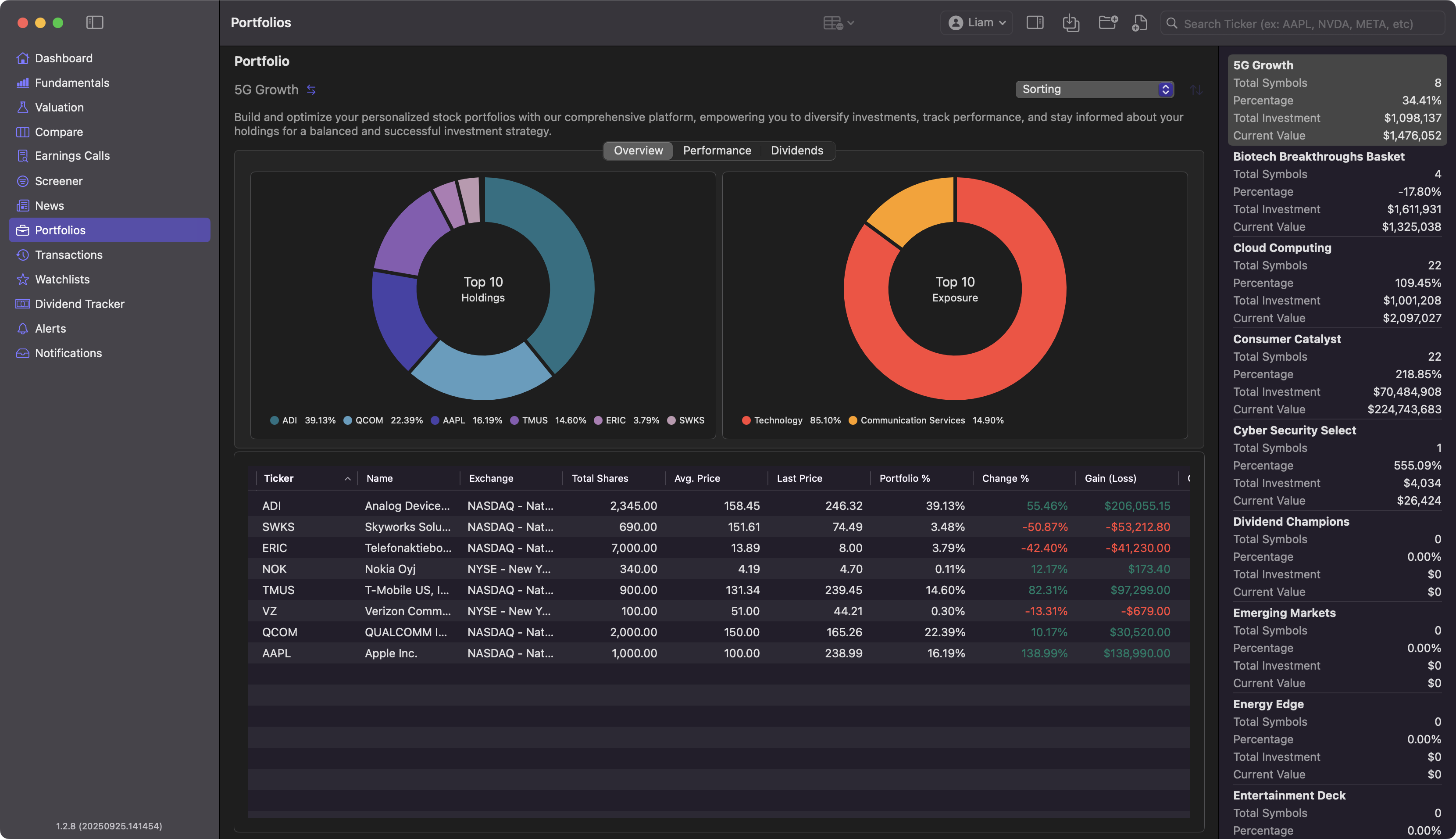
Task: Toggle the left sidebar visibility
Action: (94, 22)
